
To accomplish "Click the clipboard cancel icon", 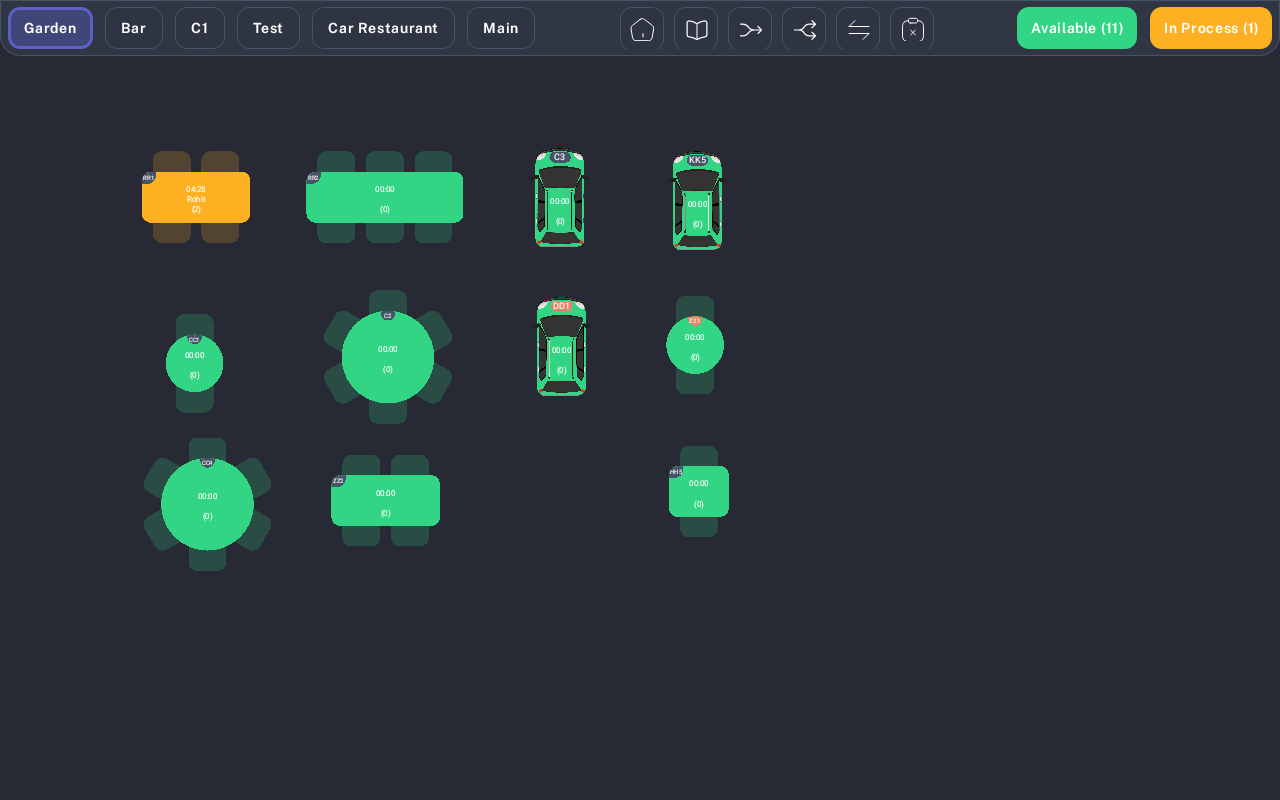I will click(912, 29).
